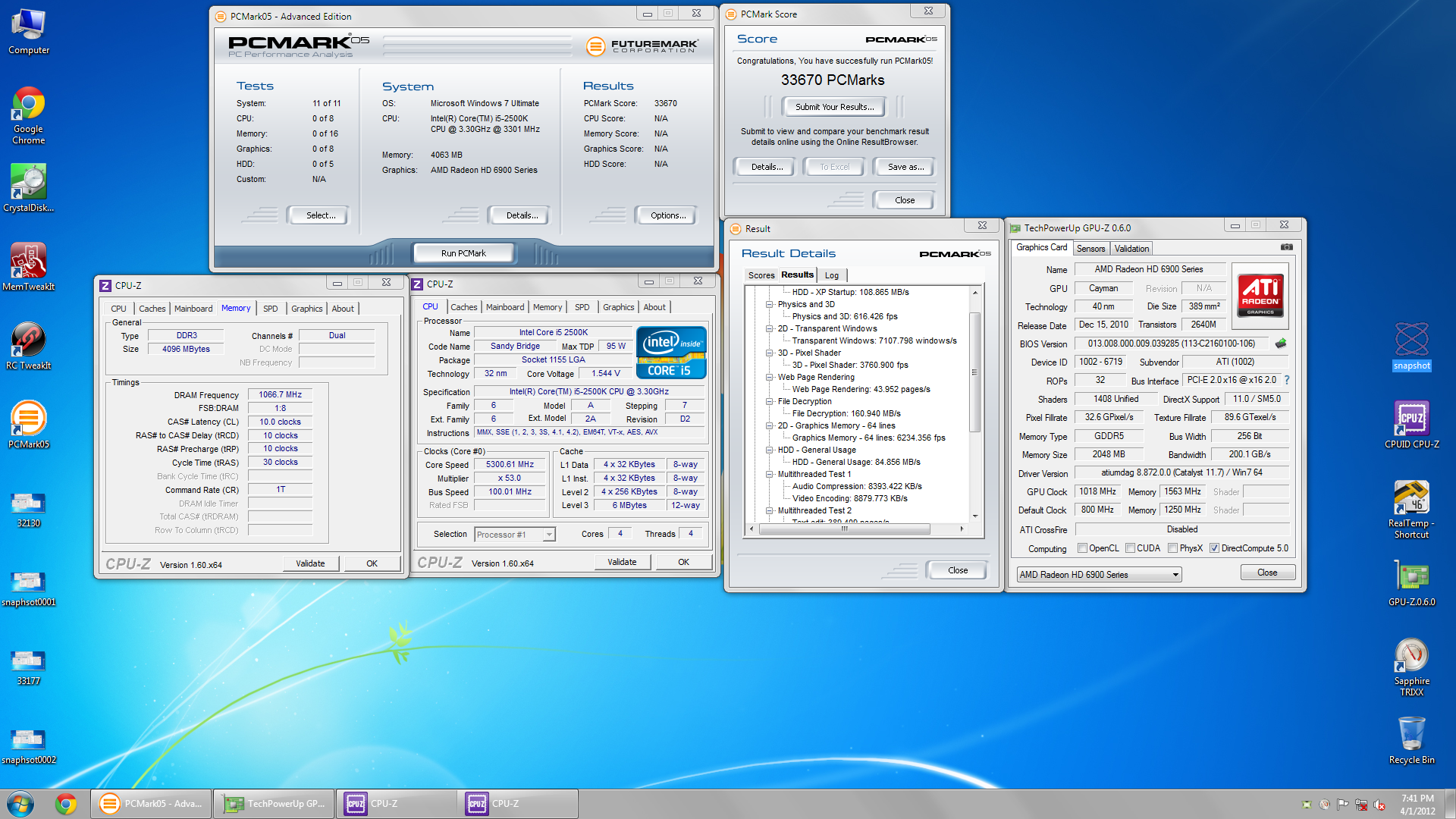Screen dimensions: 1456x819
Task: Click Options... under Results in PCMark05
Action: point(668,215)
